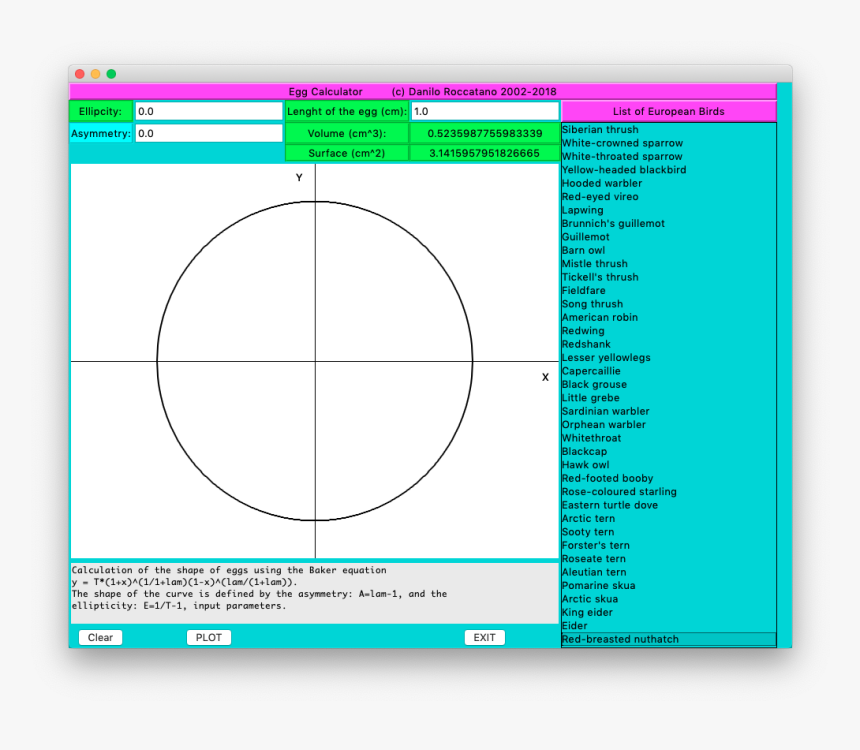The height and width of the screenshot is (750, 860).
Task: Select White-crowned sparrow in the list
Action: pyautogui.click(x=669, y=143)
